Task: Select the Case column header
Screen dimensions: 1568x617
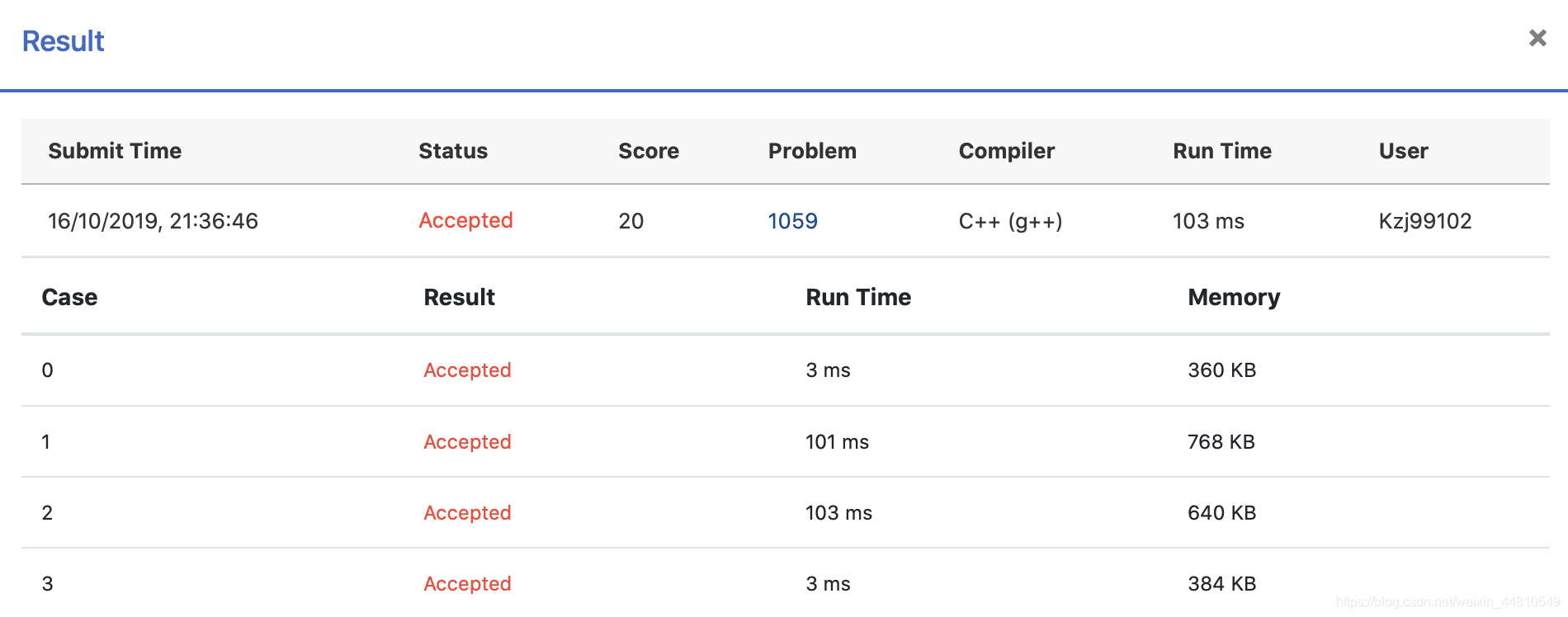Action: pos(69,297)
